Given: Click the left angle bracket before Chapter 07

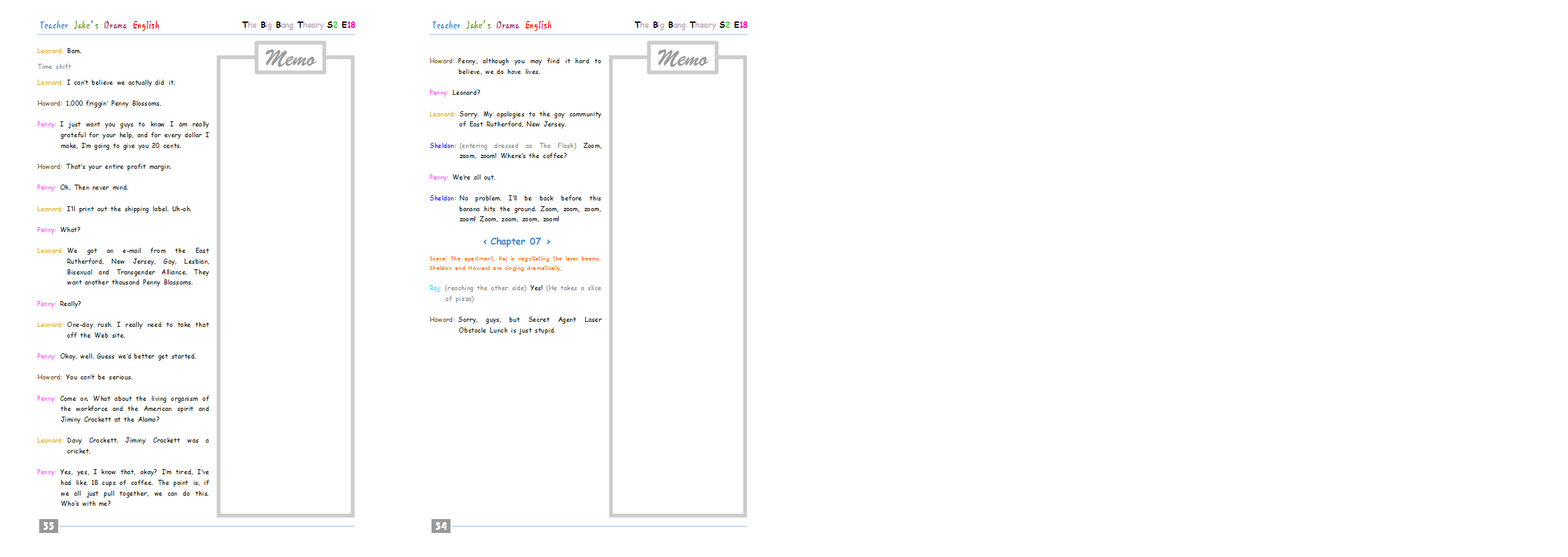Looking at the screenshot, I should (485, 242).
